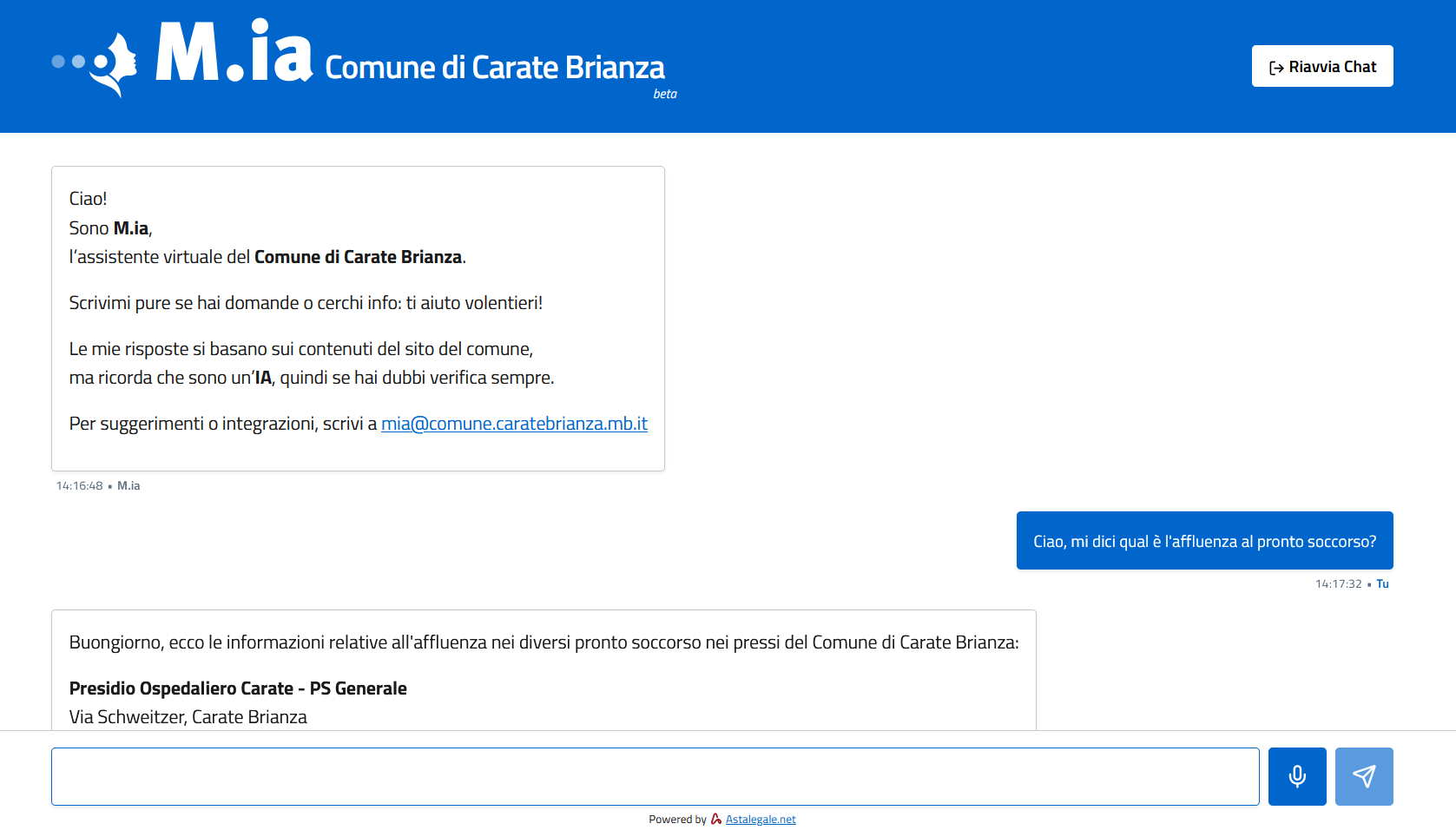
Task: Click the "Tu" sender label
Action: [x=1382, y=584]
